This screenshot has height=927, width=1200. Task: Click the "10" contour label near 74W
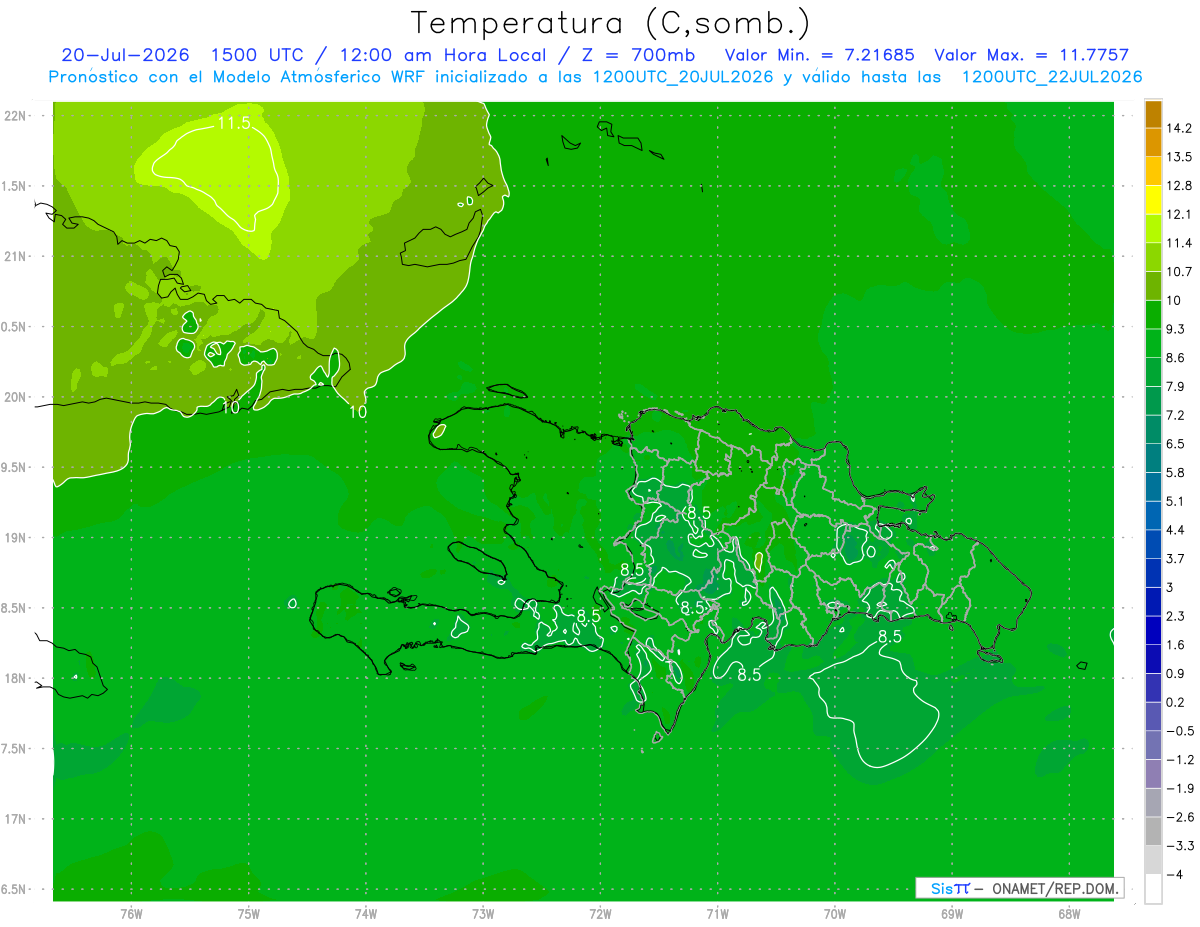[358, 411]
